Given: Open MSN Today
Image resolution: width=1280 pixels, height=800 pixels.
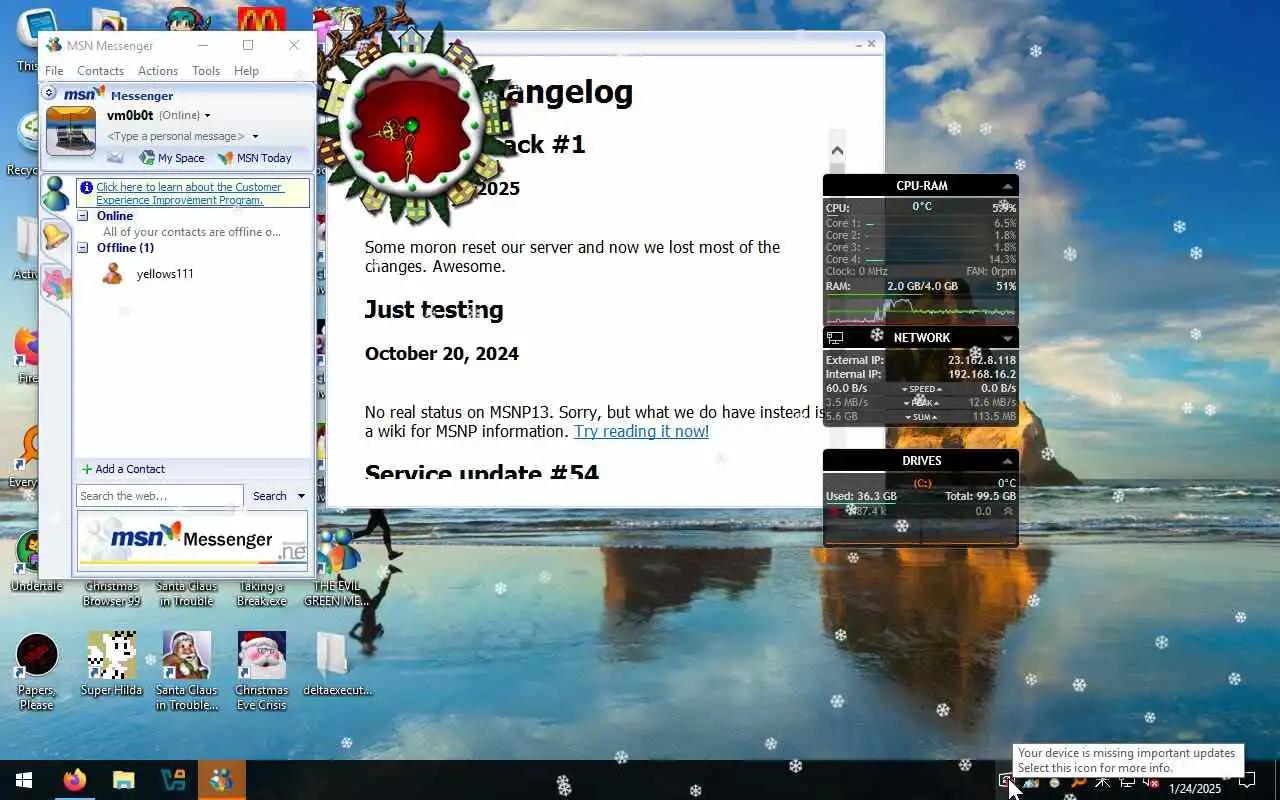Looking at the screenshot, I should 255,158.
